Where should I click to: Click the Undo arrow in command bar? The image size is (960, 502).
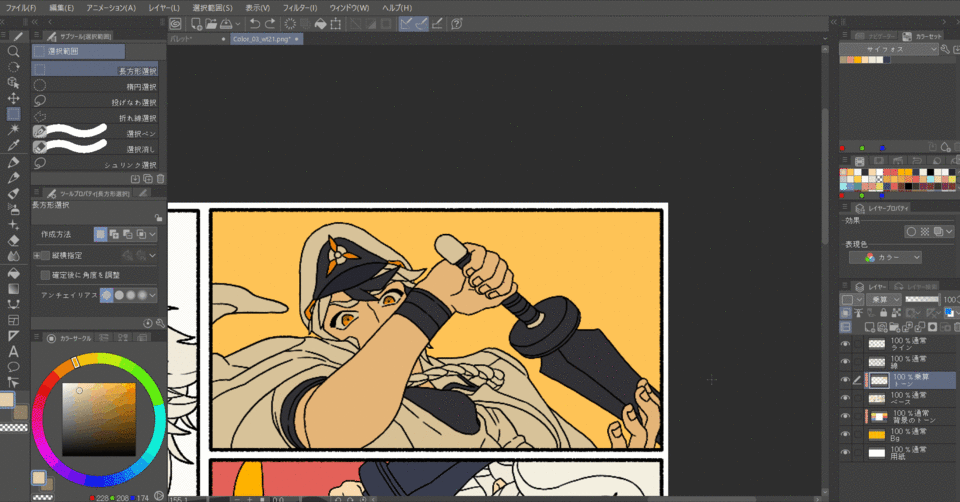point(255,24)
